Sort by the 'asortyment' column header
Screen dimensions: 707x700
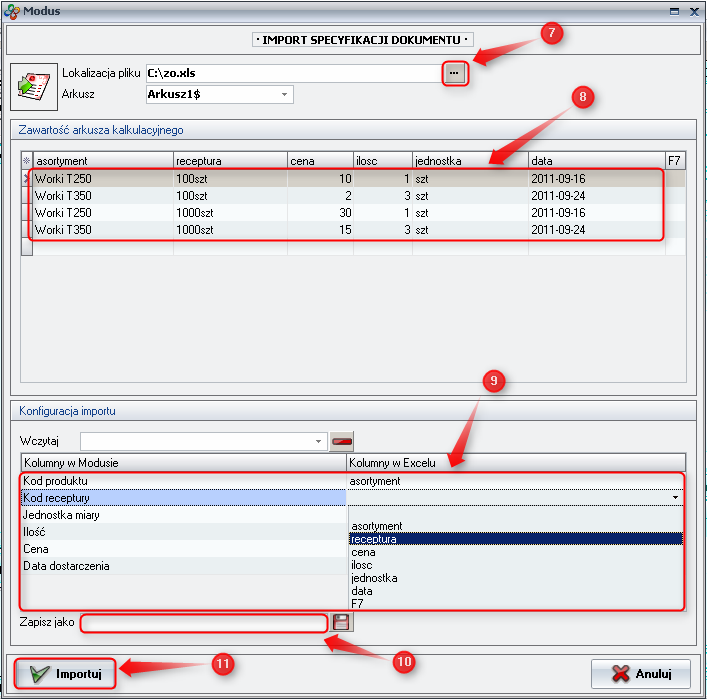pyautogui.click(x=102, y=160)
